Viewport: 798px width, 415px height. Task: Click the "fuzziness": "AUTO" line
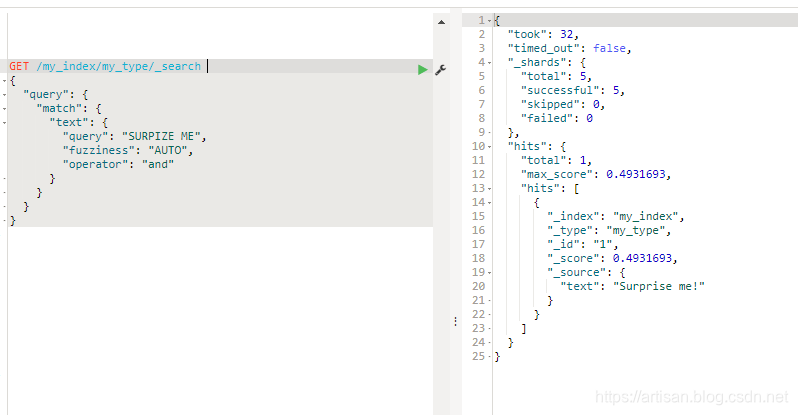tap(128, 151)
